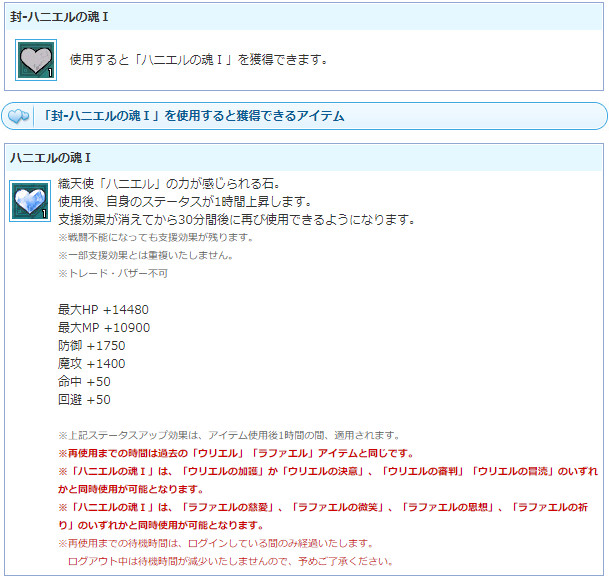Click the 魔攻 +1400 stat line
The width and height of the screenshot is (609, 578).
point(92,363)
